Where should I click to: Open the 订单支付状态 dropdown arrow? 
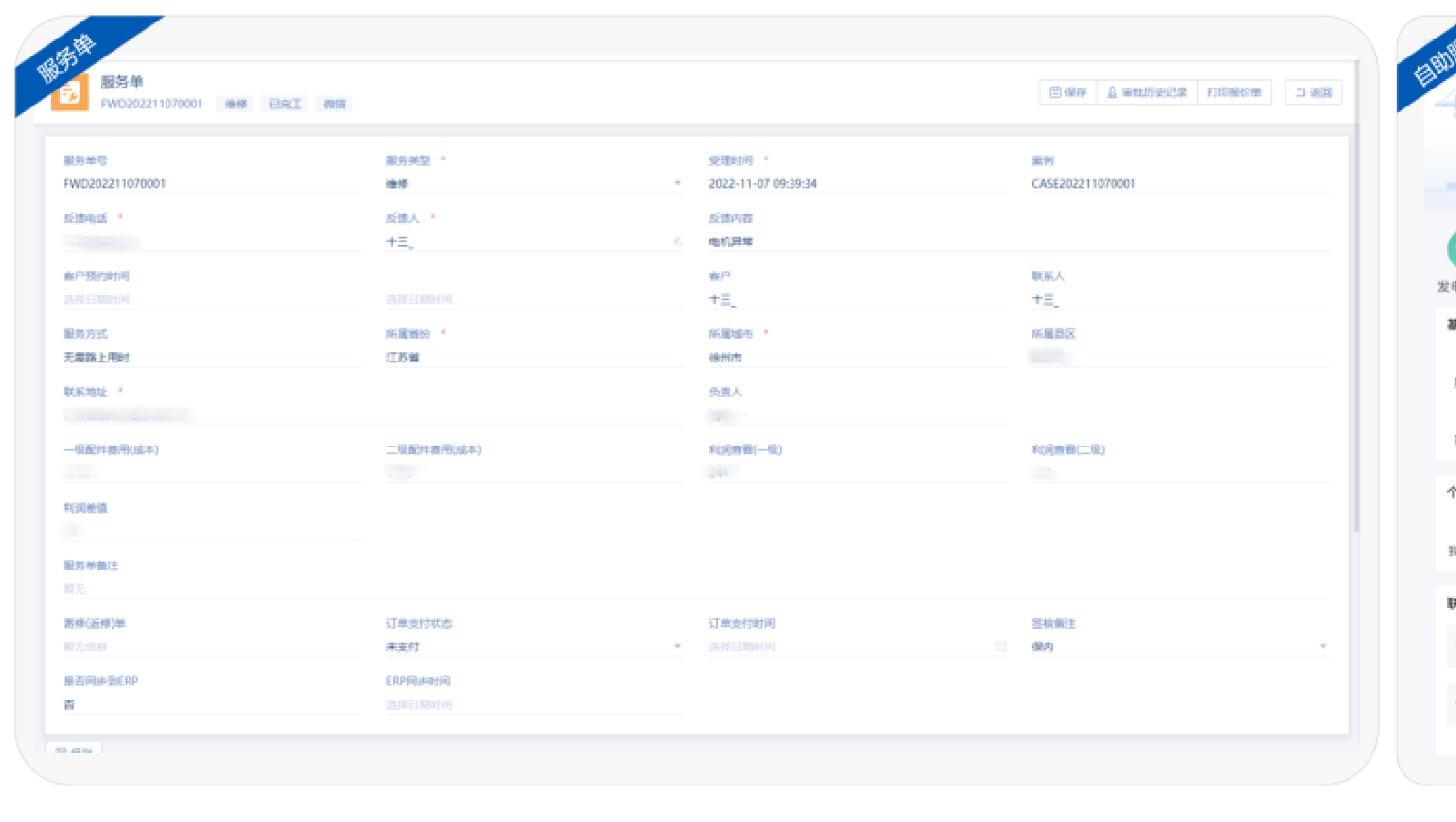(677, 646)
